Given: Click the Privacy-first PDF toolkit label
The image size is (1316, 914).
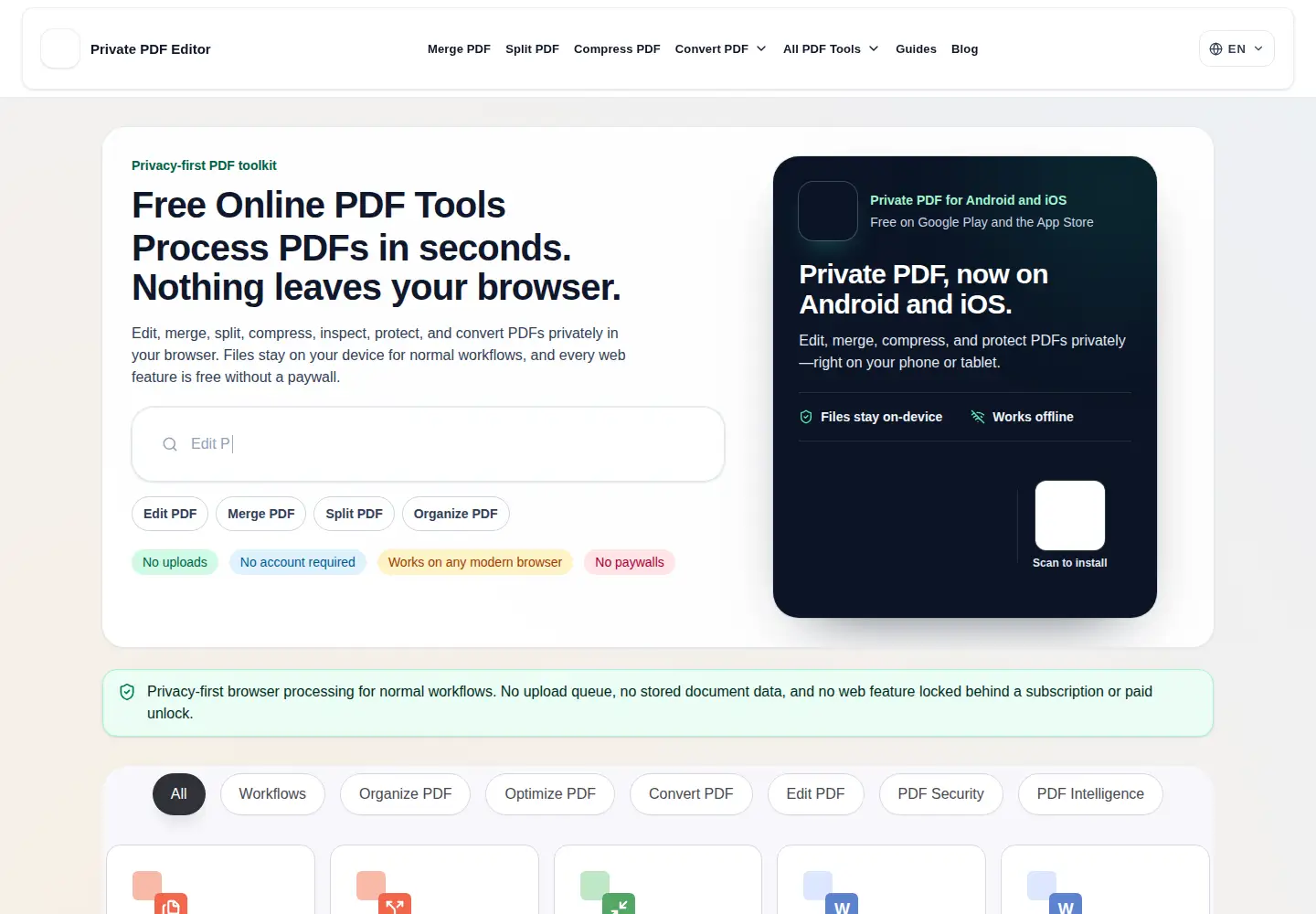Looking at the screenshot, I should (x=204, y=165).
